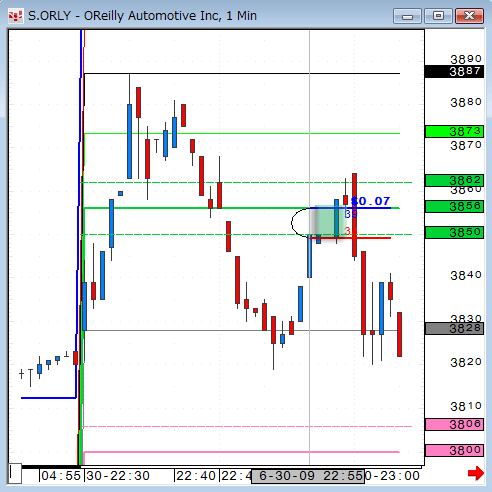Click the red arrow icon at bottom right
The image size is (492, 492).
point(476,473)
